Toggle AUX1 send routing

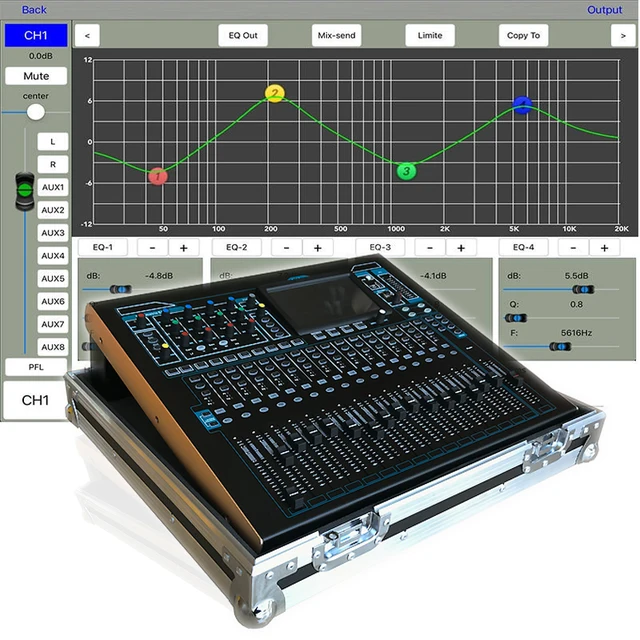click(53, 187)
